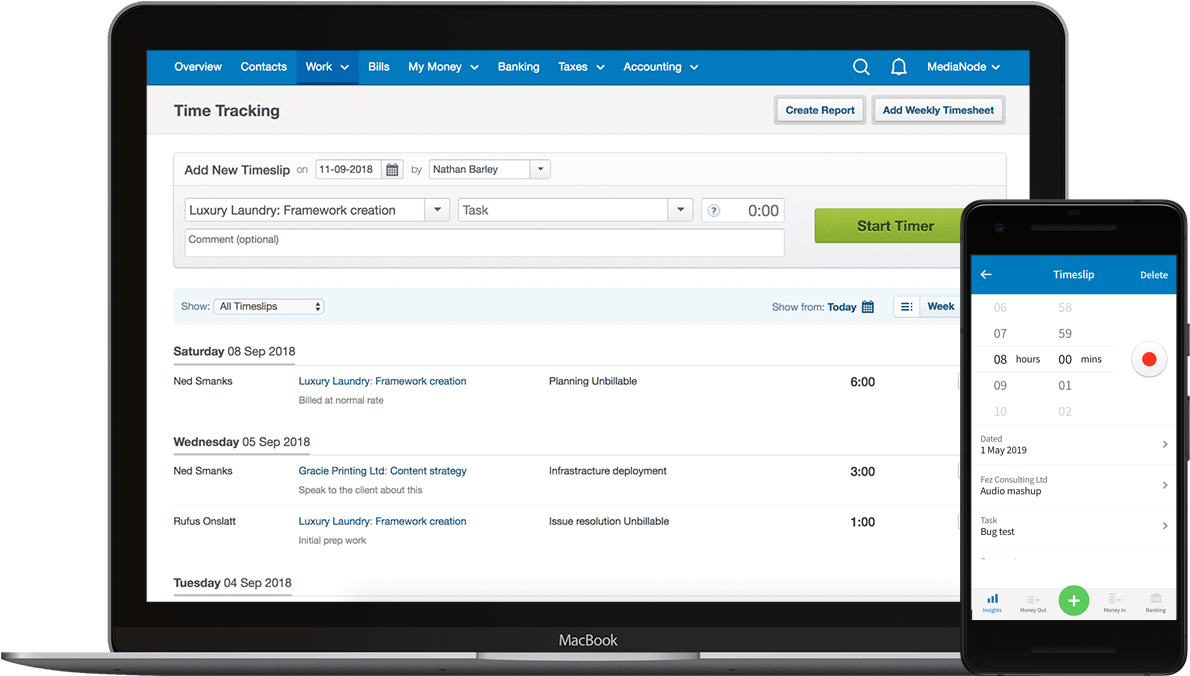This screenshot has width=1190, height=676.
Task: Click the Add Weekly Timesheet button
Action: pos(938,110)
